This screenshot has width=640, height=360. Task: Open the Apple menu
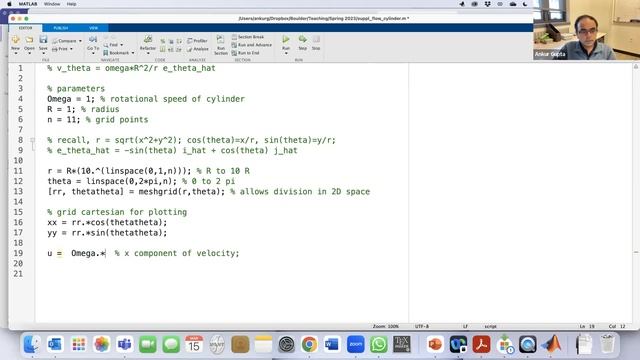[x=9, y=4]
